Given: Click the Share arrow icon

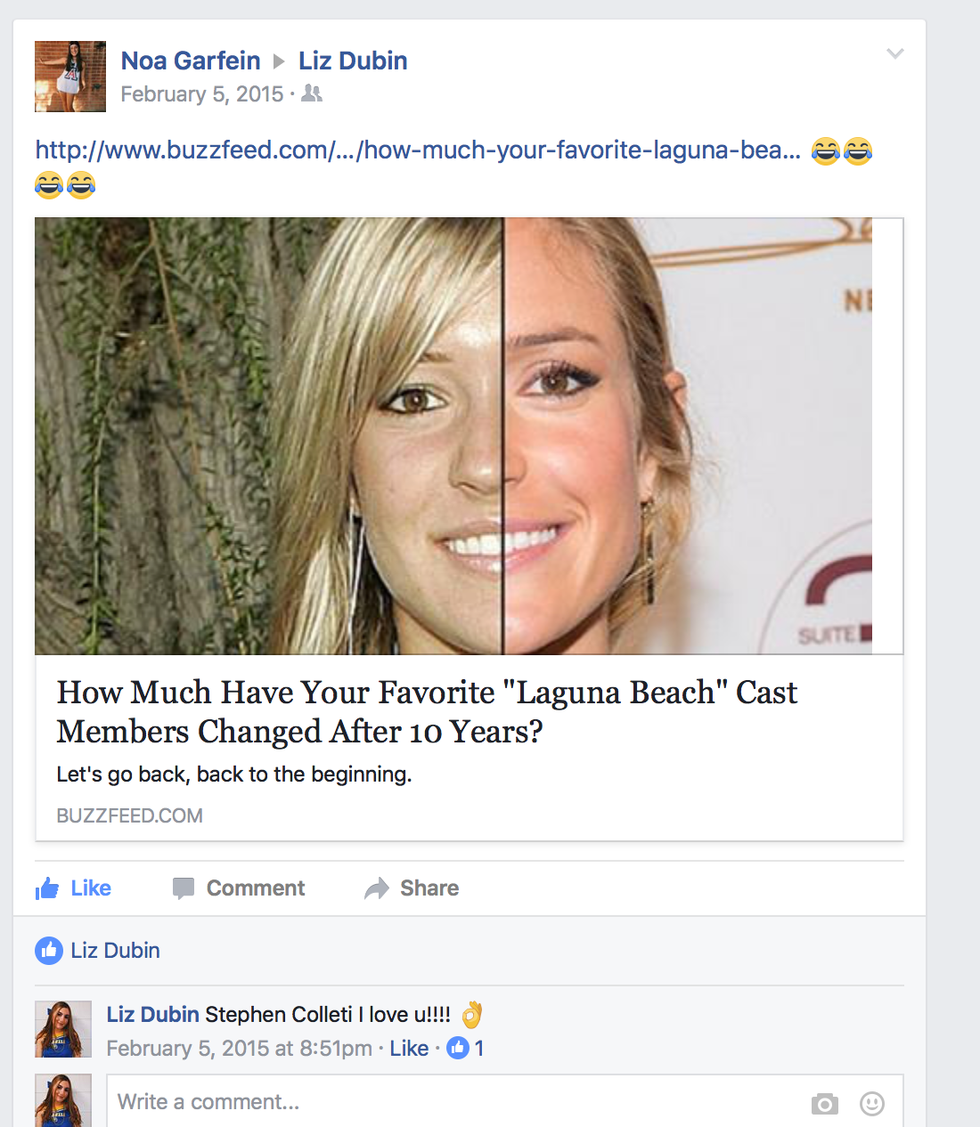Looking at the screenshot, I should (x=377, y=888).
